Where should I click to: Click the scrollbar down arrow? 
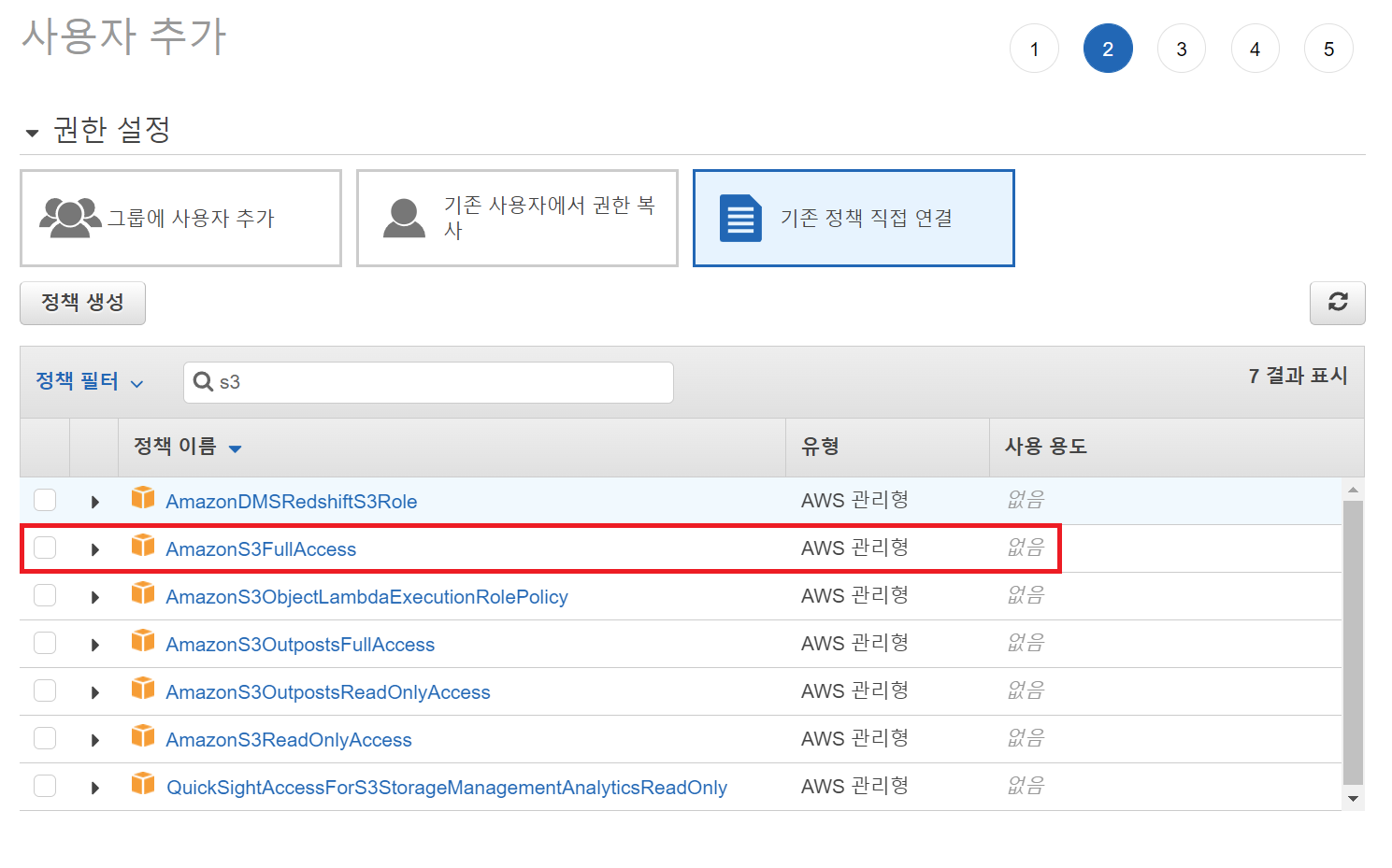coord(1353,799)
